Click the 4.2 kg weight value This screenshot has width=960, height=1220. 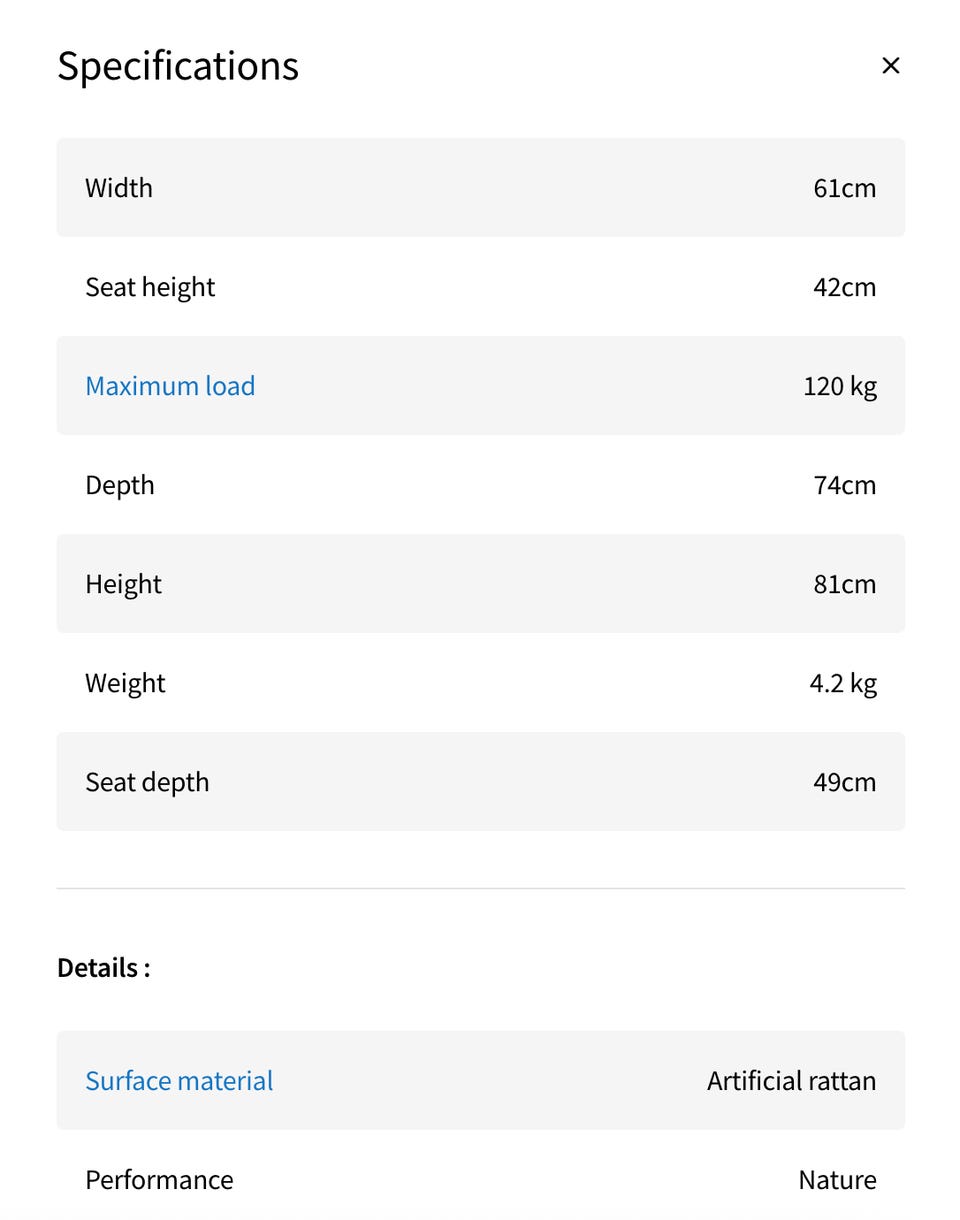click(842, 683)
